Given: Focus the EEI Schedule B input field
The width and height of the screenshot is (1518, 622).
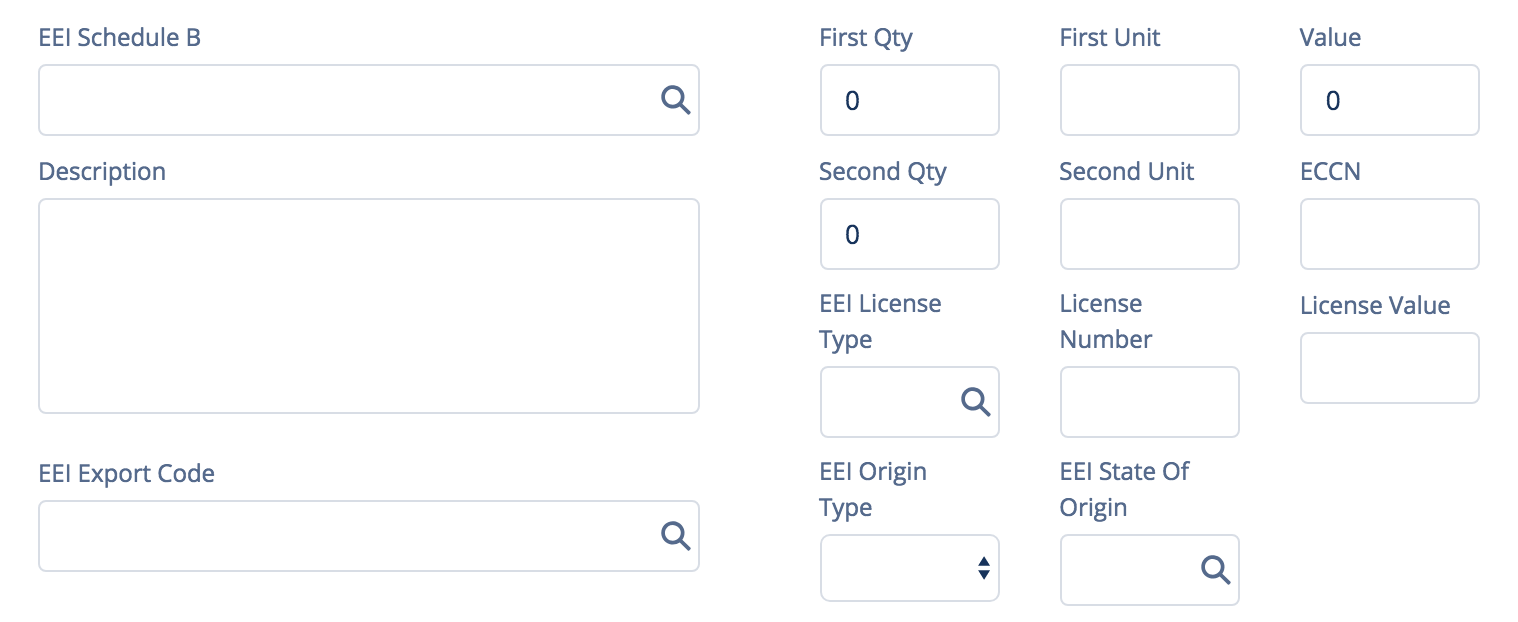Looking at the screenshot, I should coord(369,100).
